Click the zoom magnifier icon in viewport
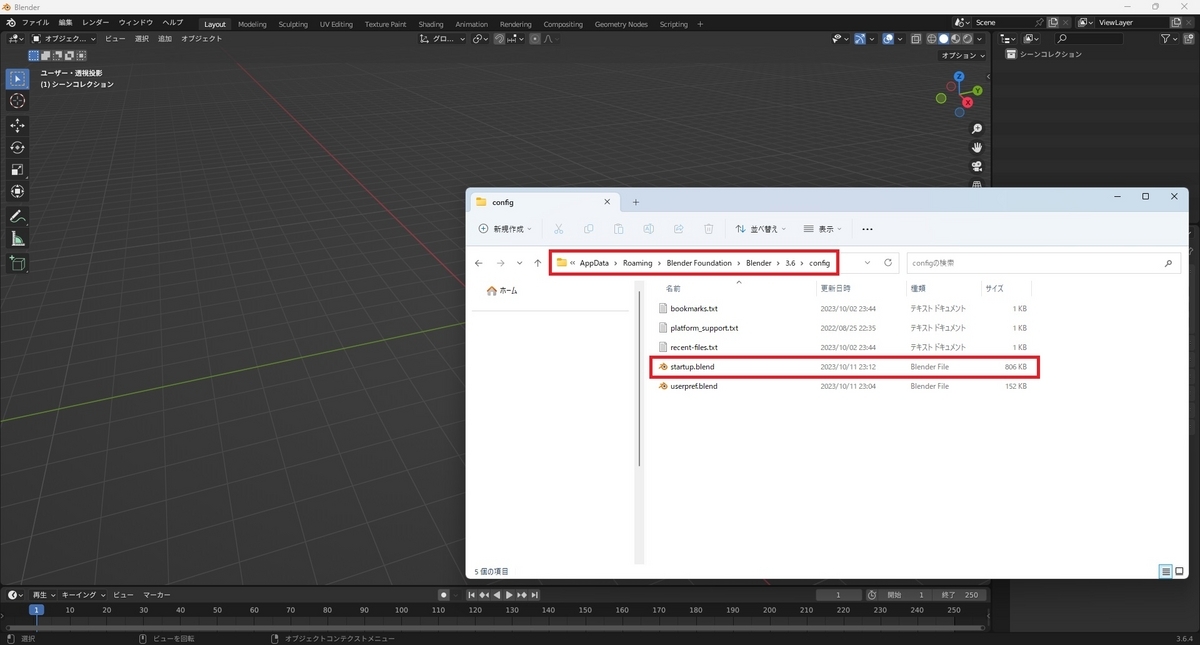 pyautogui.click(x=977, y=129)
